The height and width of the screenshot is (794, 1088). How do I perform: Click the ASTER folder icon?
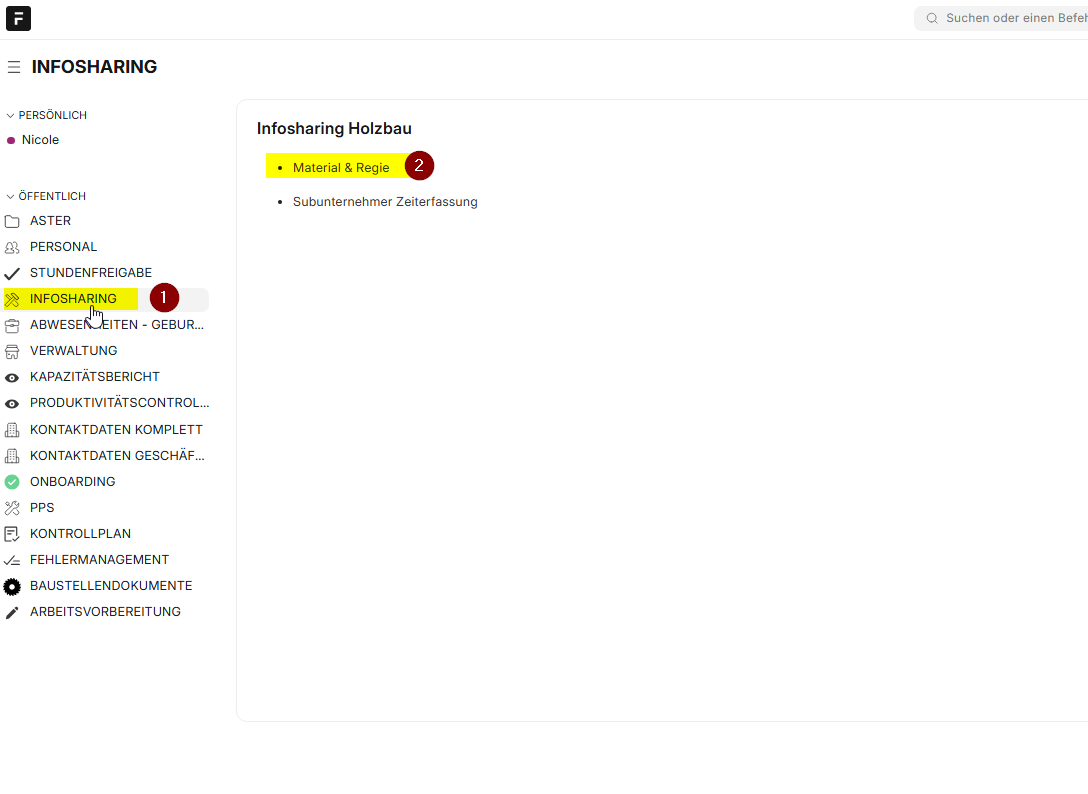pyautogui.click(x=12, y=221)
